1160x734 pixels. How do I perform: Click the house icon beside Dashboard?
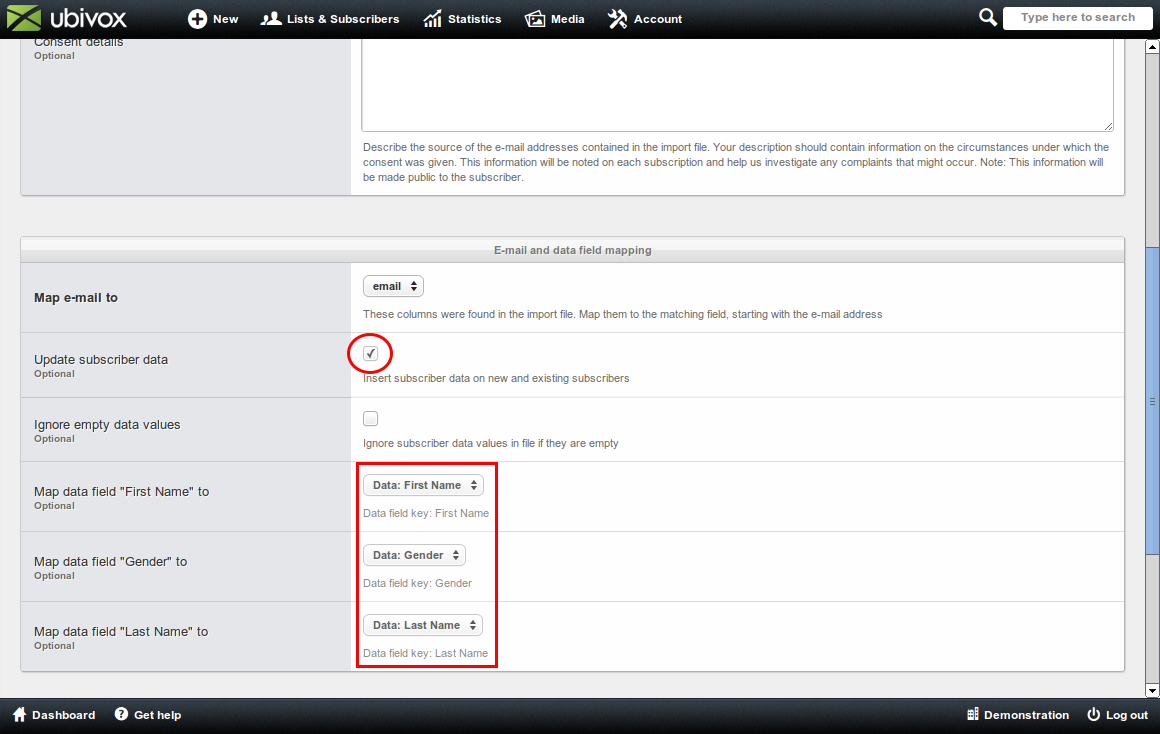click(x=20, y=715)
